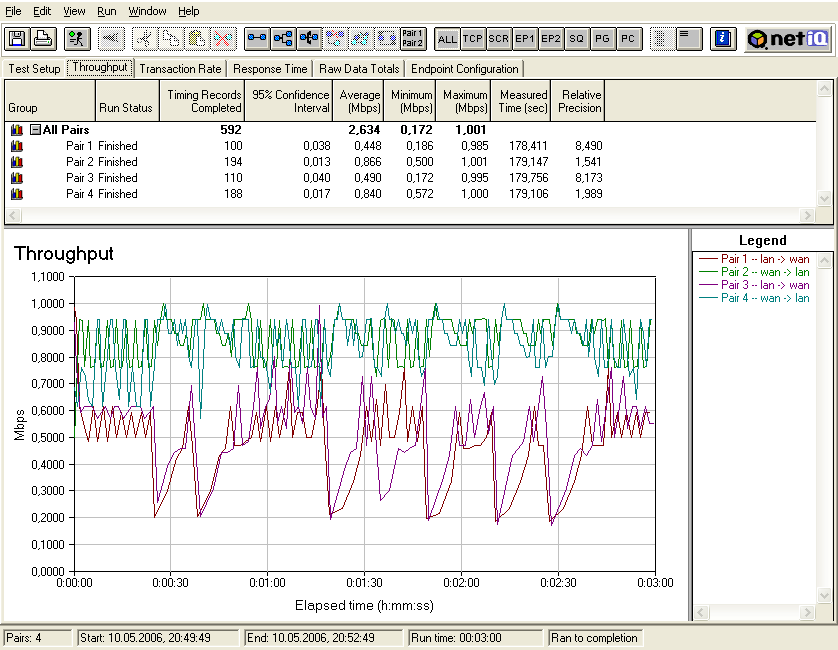Screen dimensions: 838x650
Task: Open the Endpoint Configuration tab
Action: [x=465, y=69]
